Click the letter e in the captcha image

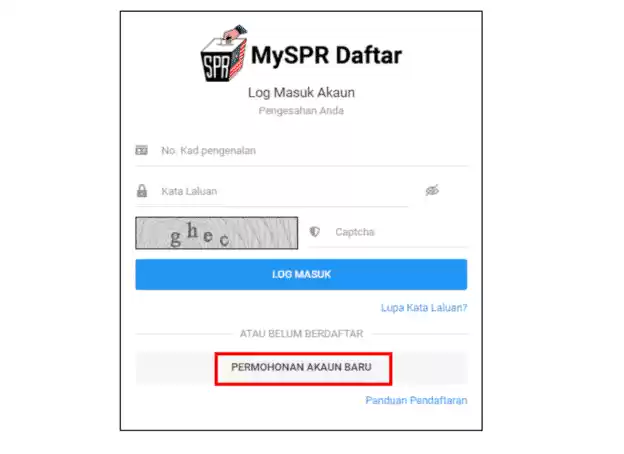tap(207, 236)
